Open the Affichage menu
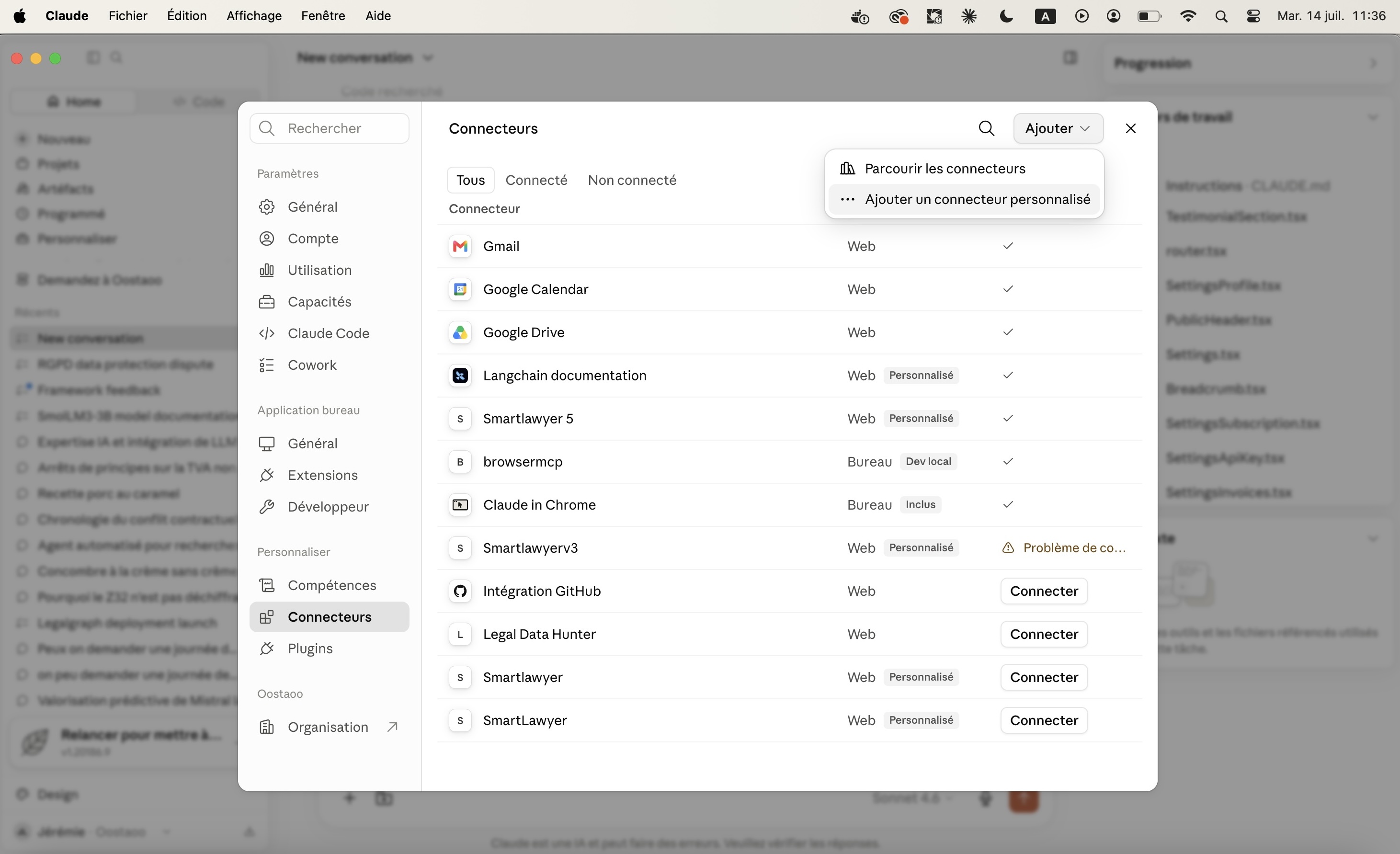The height and width of the screenshot is (854, 1400). point(254,16)
